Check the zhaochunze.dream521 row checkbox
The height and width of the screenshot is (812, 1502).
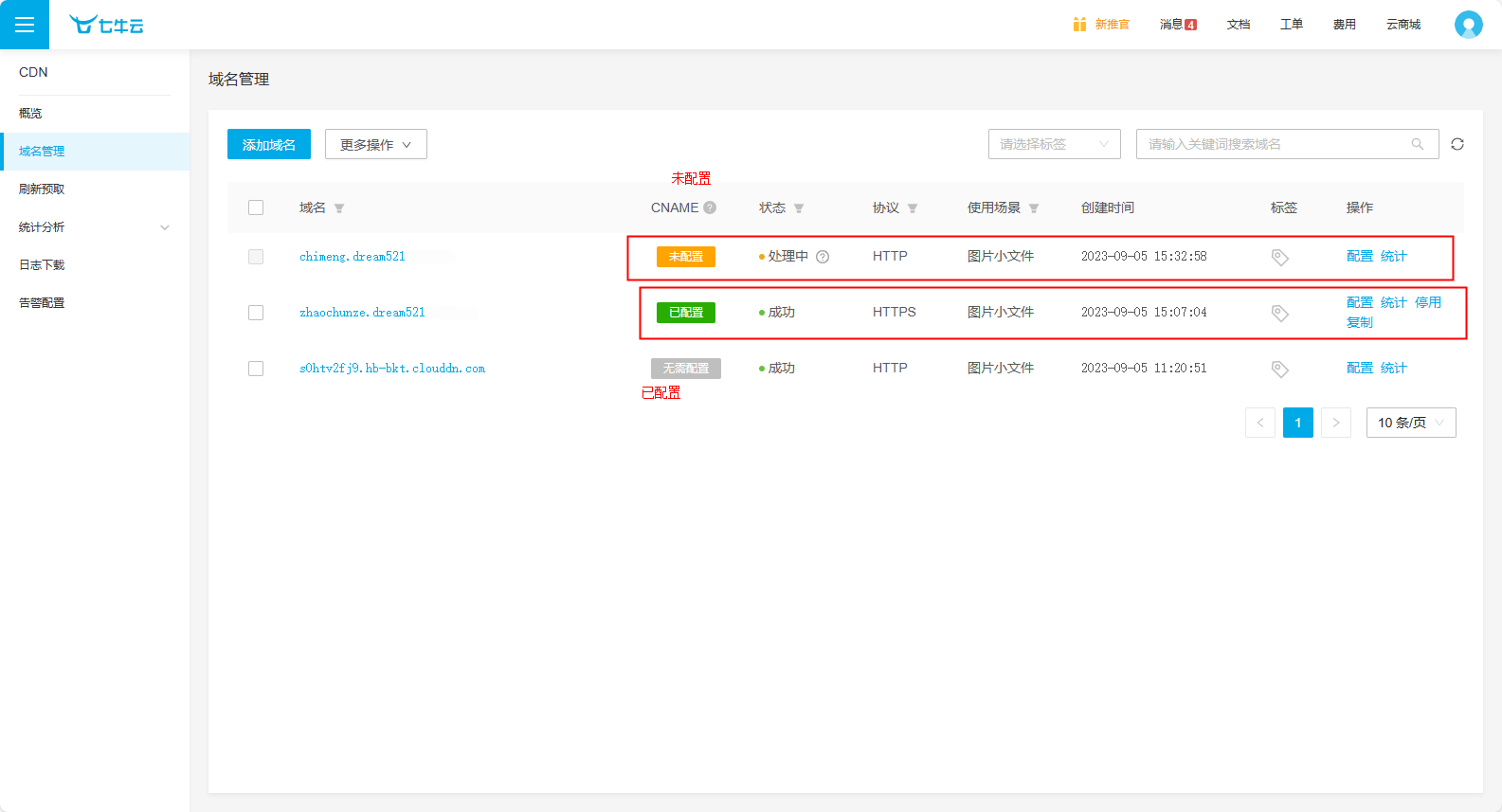tap(256, 313)
